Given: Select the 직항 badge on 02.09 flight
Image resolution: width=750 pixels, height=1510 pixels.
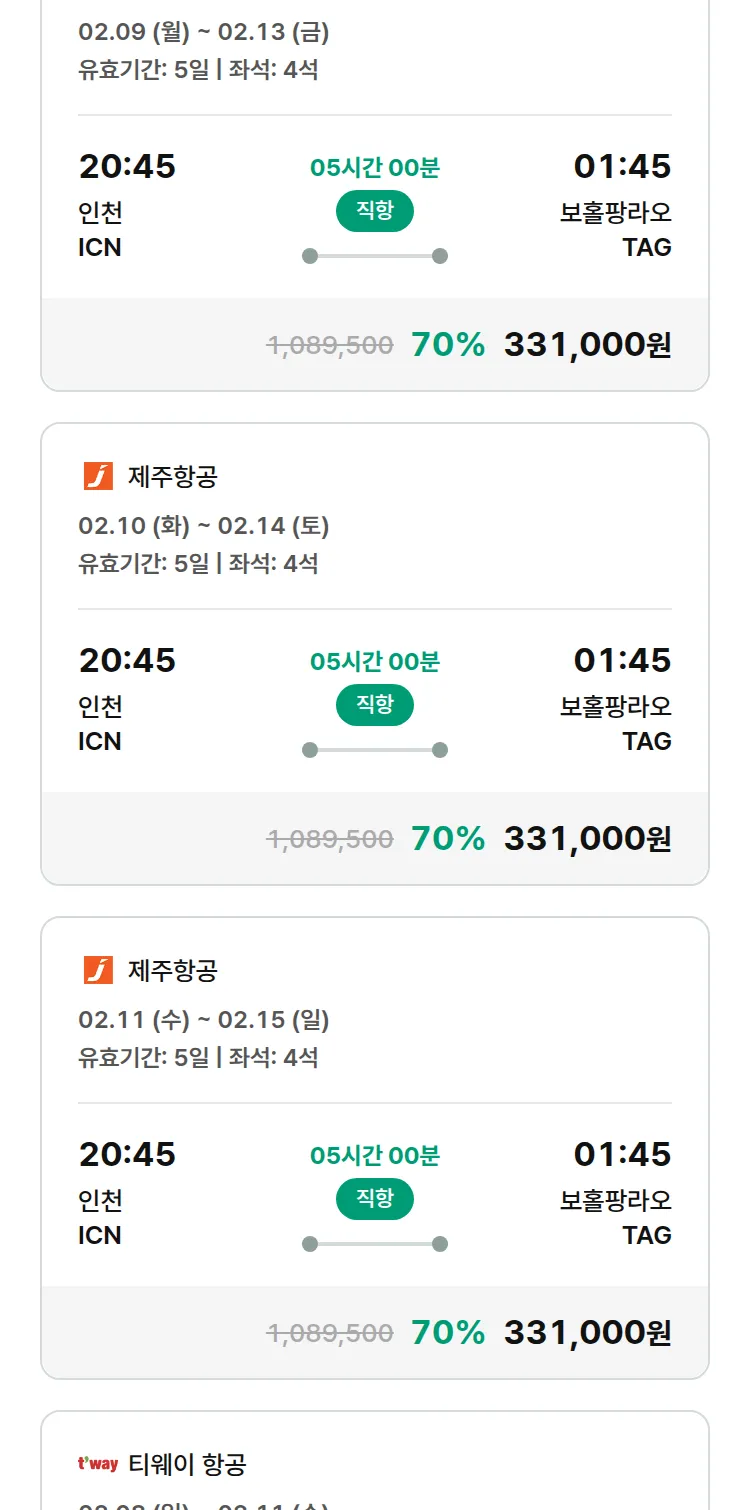Looking at the screenshot, I should [x=374, y=211].
